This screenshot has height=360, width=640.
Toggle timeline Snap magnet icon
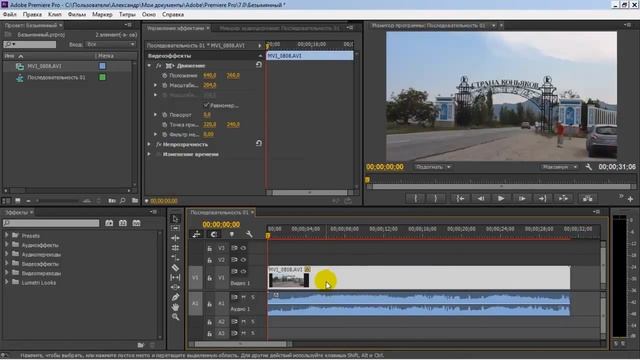point(214,234)
